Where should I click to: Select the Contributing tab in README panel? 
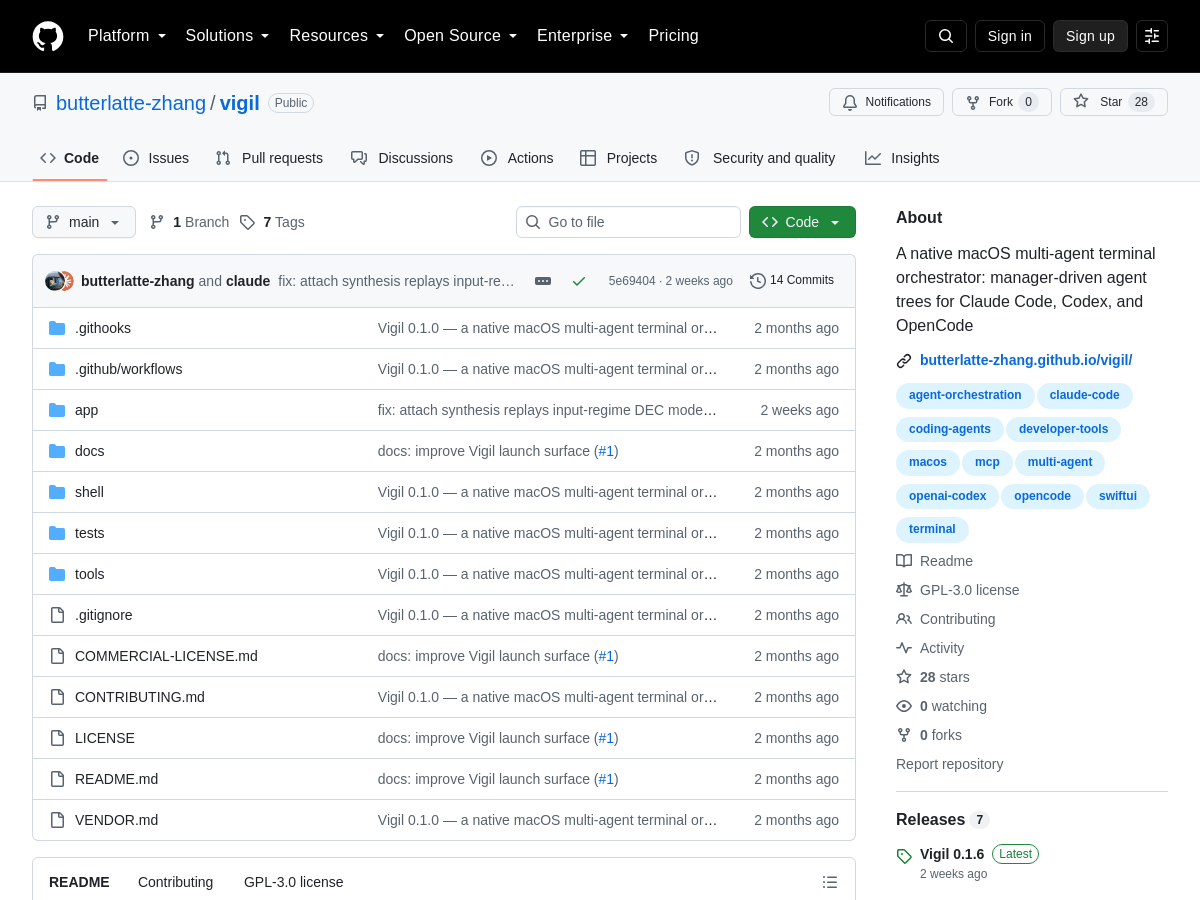pyautogui.click(x=175, y=882)
